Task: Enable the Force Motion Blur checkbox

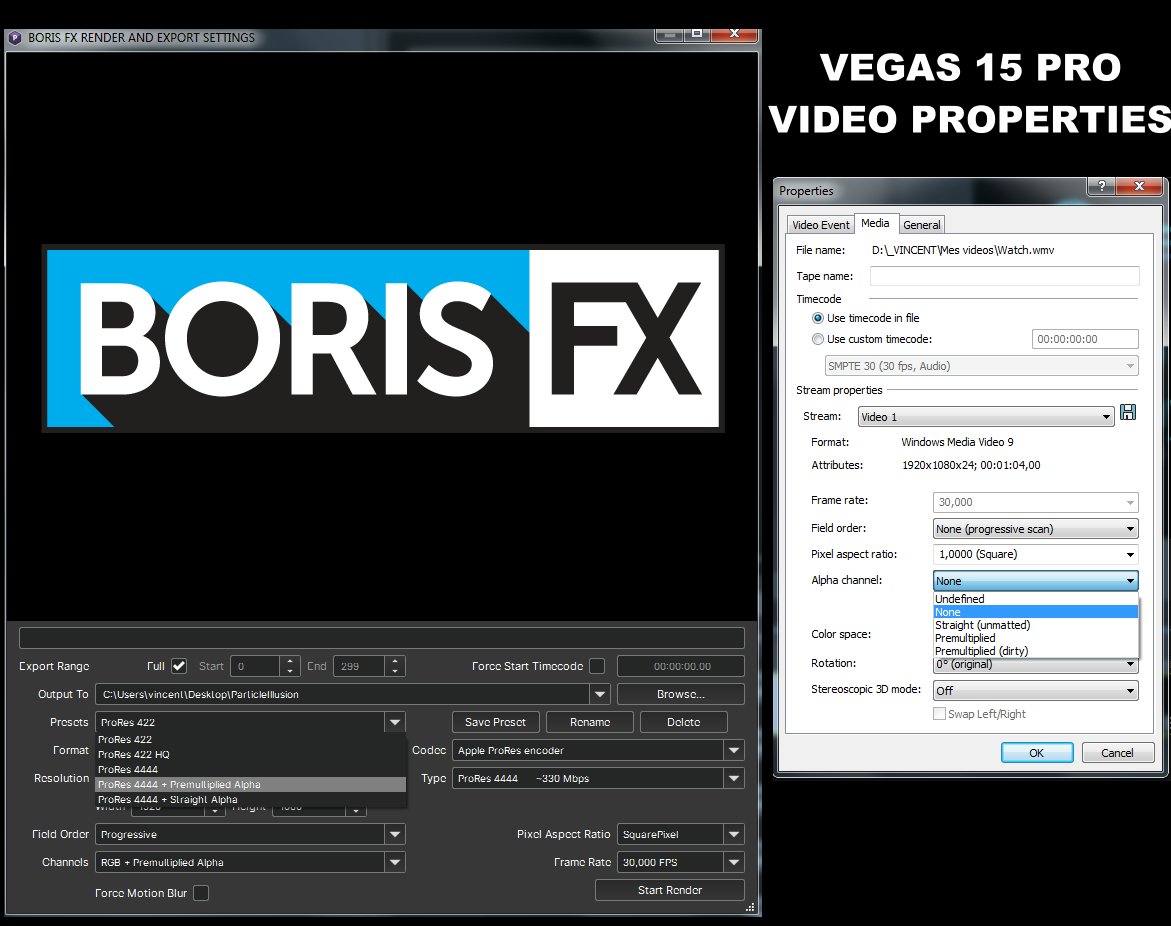Action: coord(201,892)
